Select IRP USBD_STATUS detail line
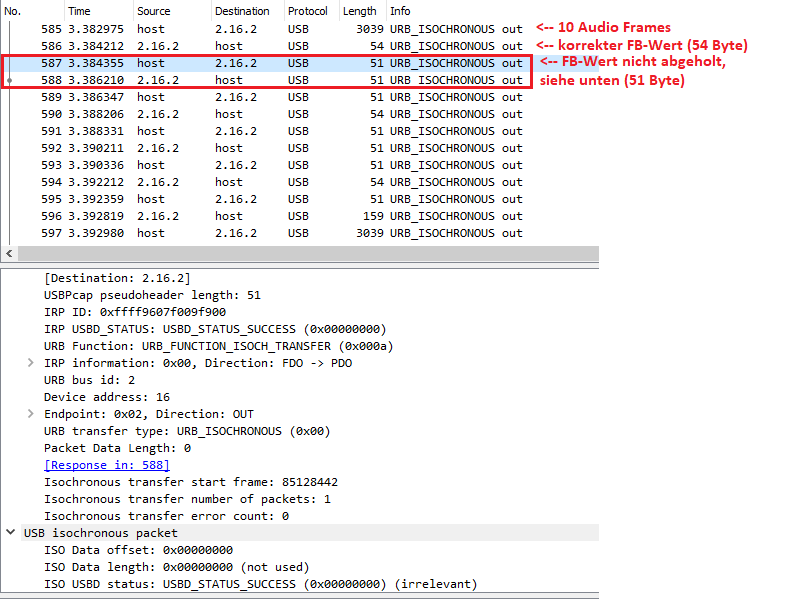 [x=215, y=329]
